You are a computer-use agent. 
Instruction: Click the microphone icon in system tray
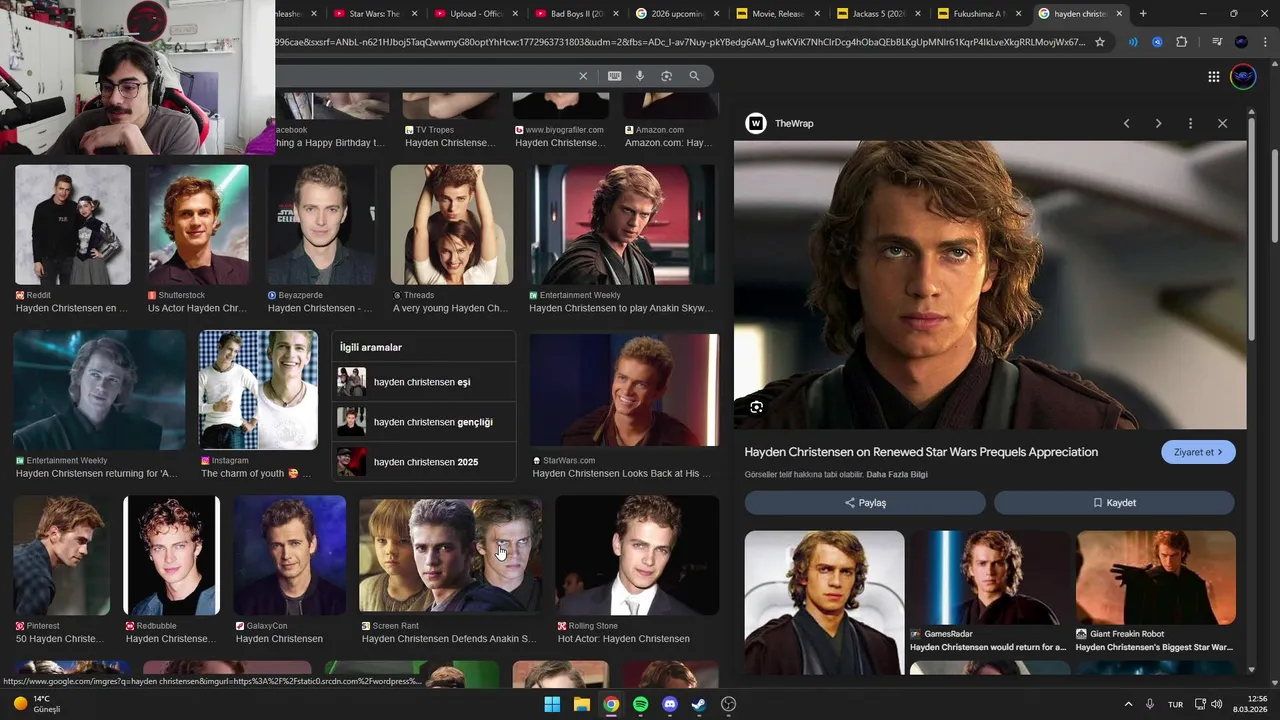1150,704
